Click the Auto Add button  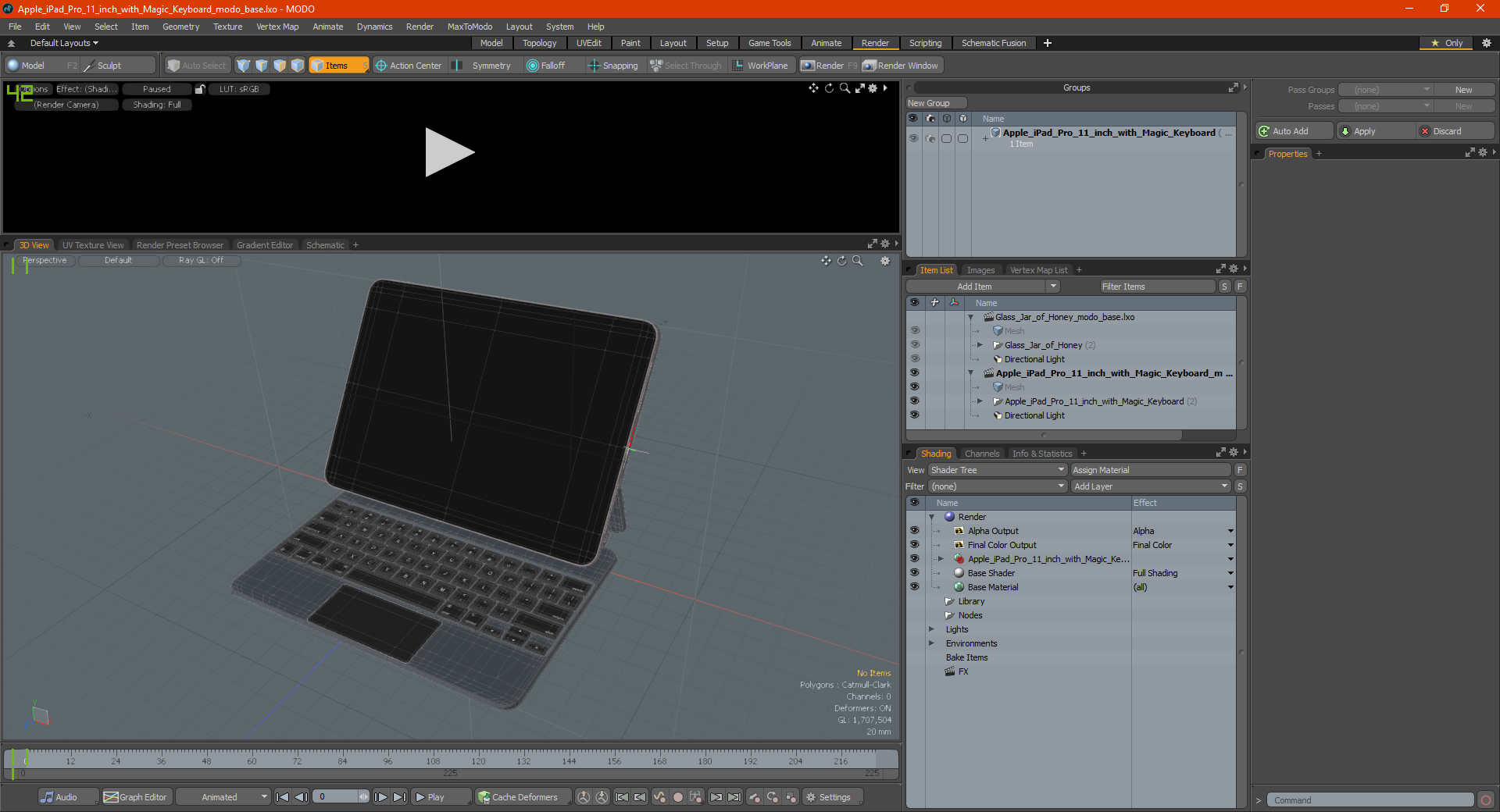1295,131
